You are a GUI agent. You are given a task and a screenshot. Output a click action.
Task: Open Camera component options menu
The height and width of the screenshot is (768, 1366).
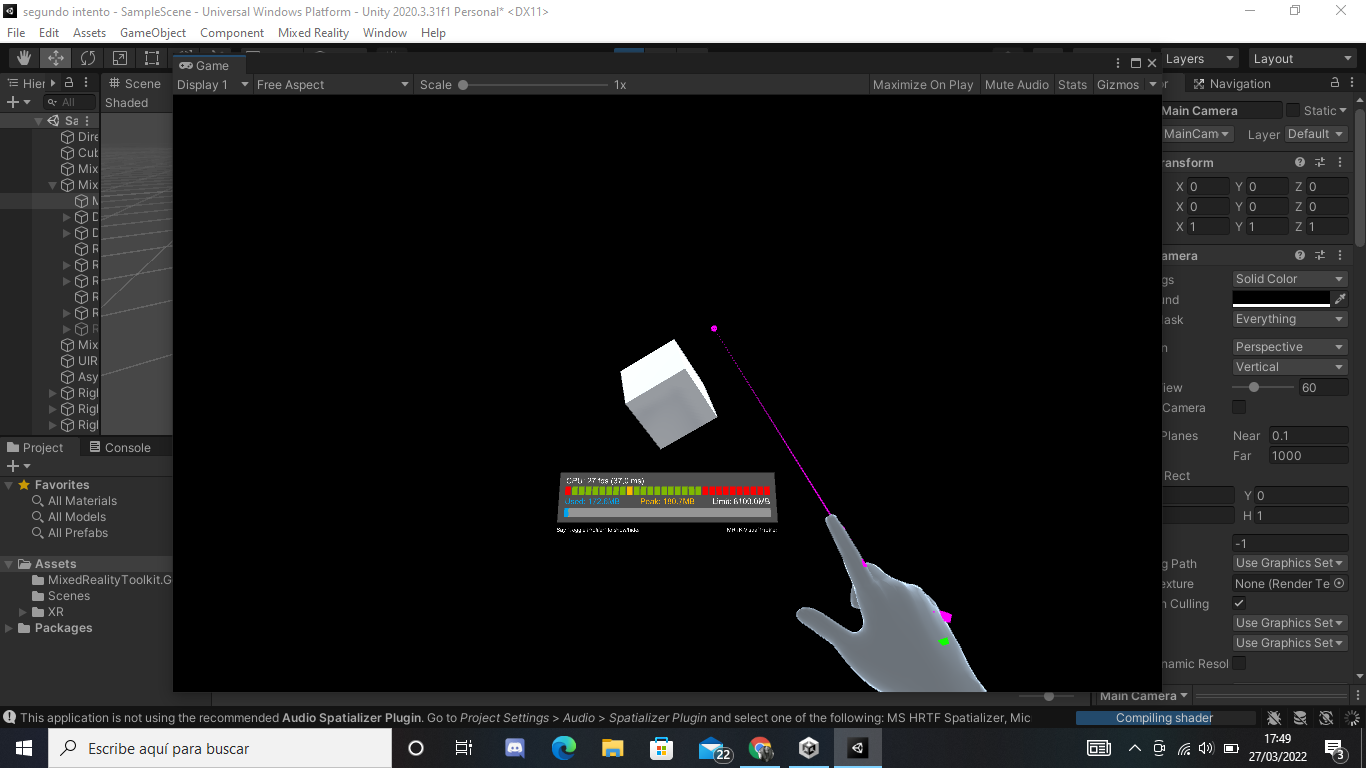click(1339, 256)
